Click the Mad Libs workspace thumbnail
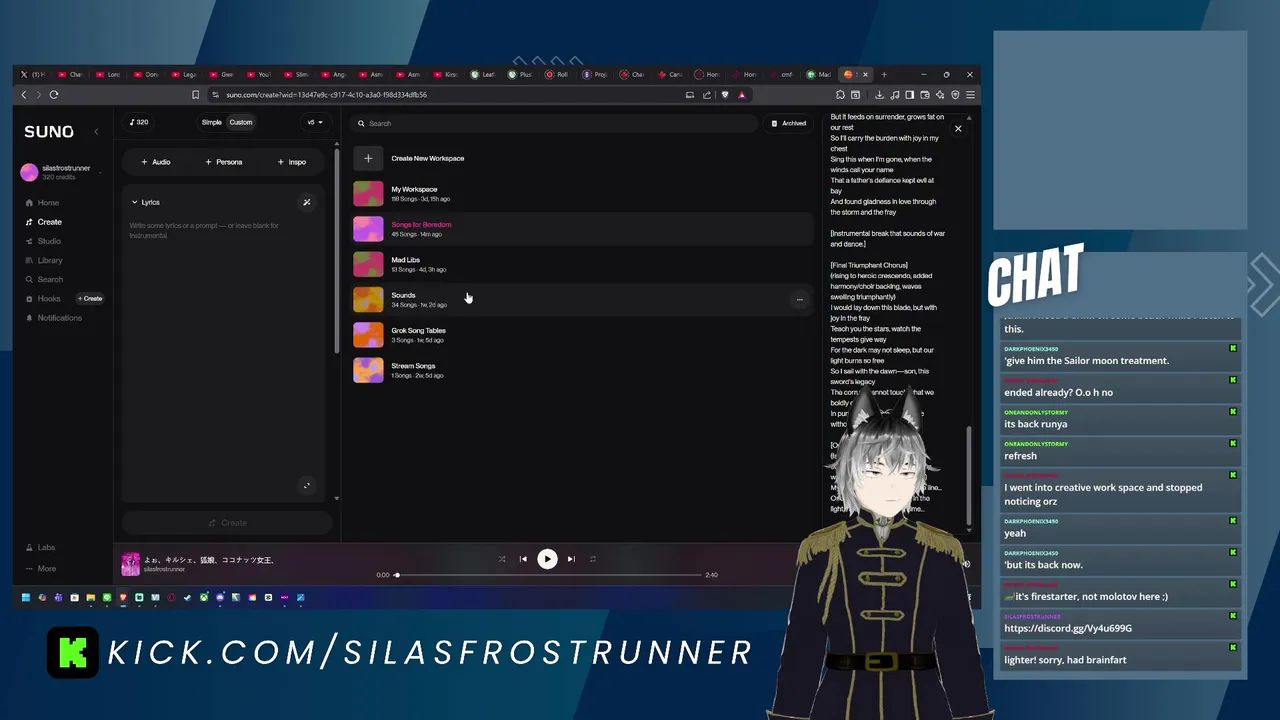1280x720 pixels. coord(368,264)
